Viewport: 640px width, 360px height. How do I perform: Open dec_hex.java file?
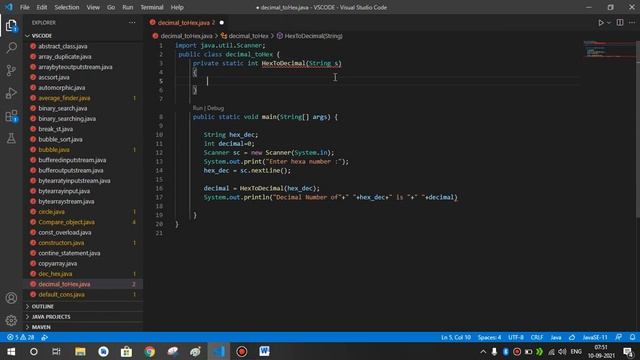coord(55,274)
